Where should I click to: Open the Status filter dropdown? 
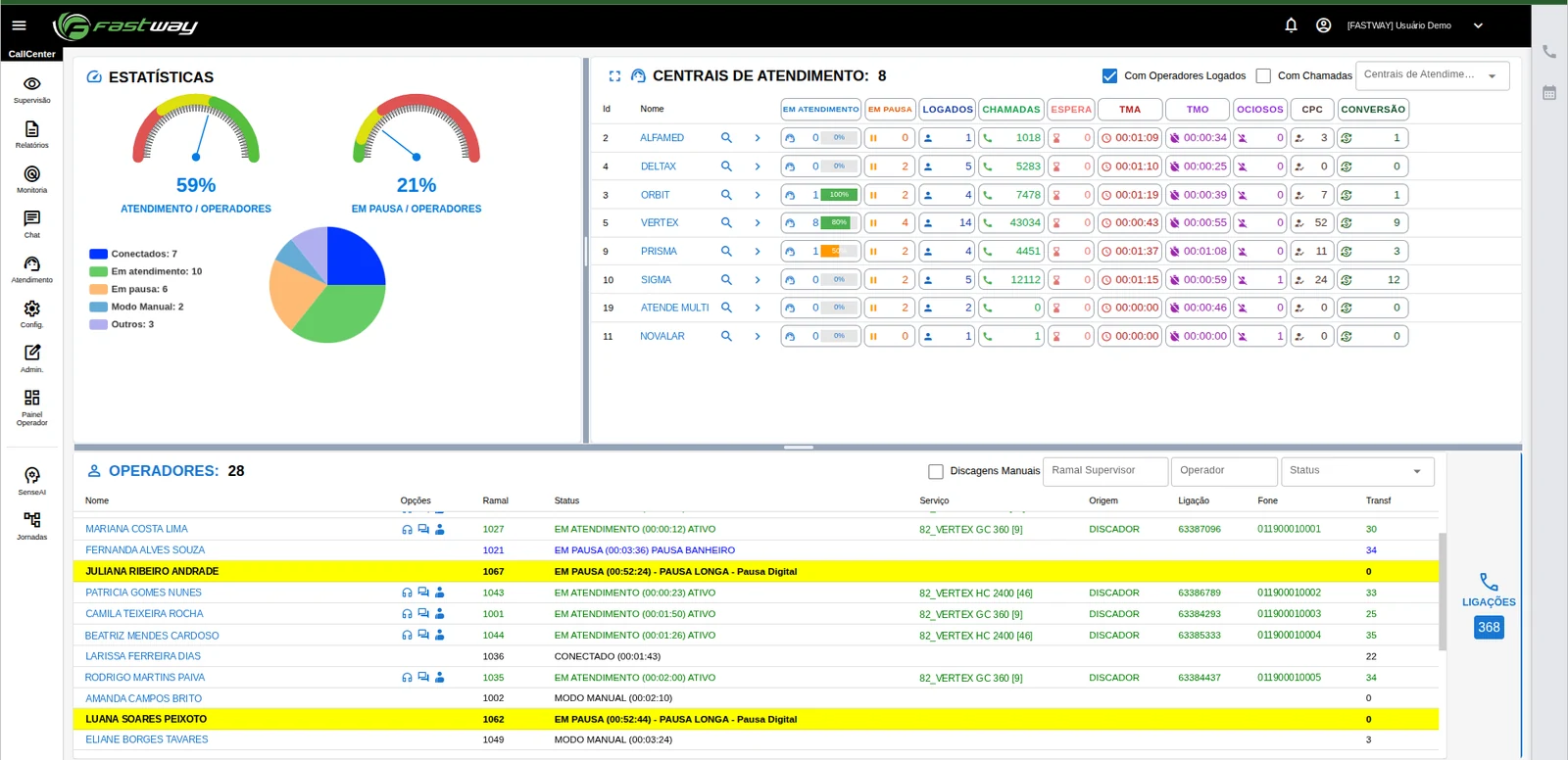click(x=1357, y=471)
